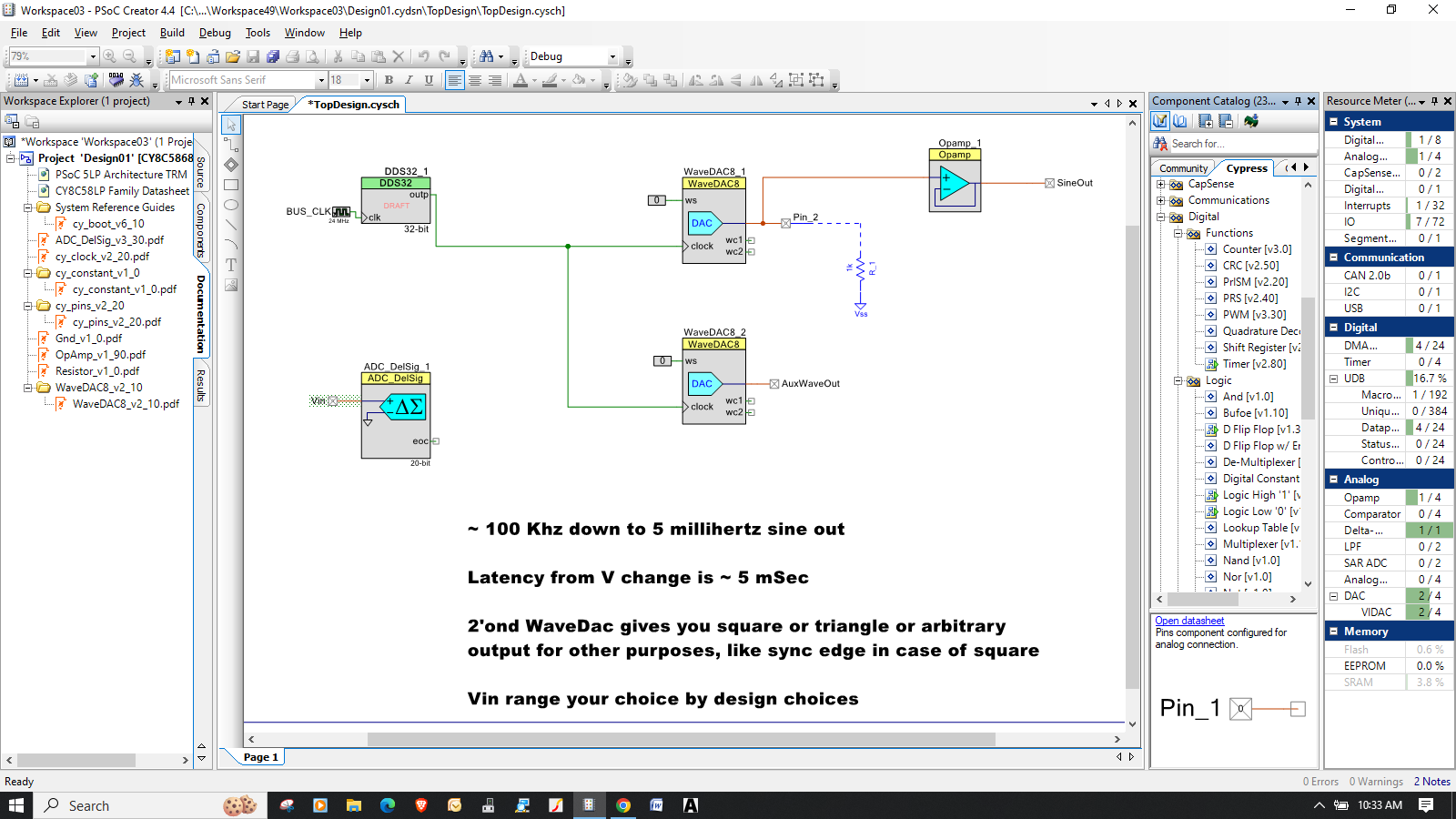
Task: Click the Windows taskbar Search box
Action: tap(151, 805)
